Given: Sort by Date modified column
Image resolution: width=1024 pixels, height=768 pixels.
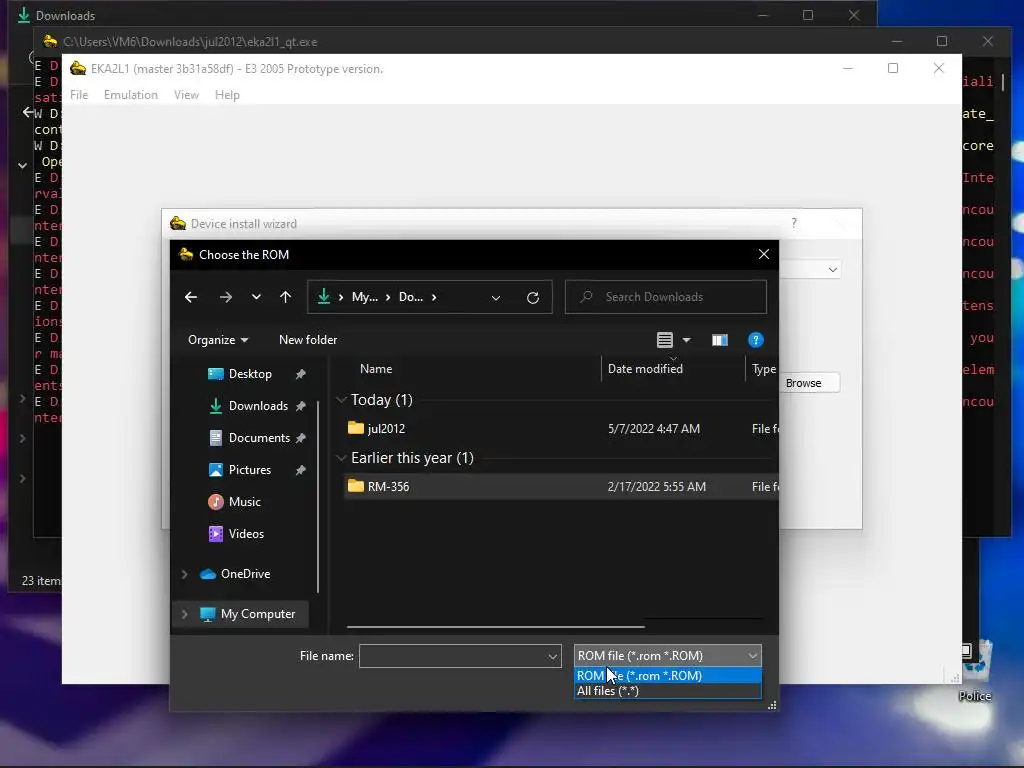Looking at the screenshot, I should coord(645,369).
